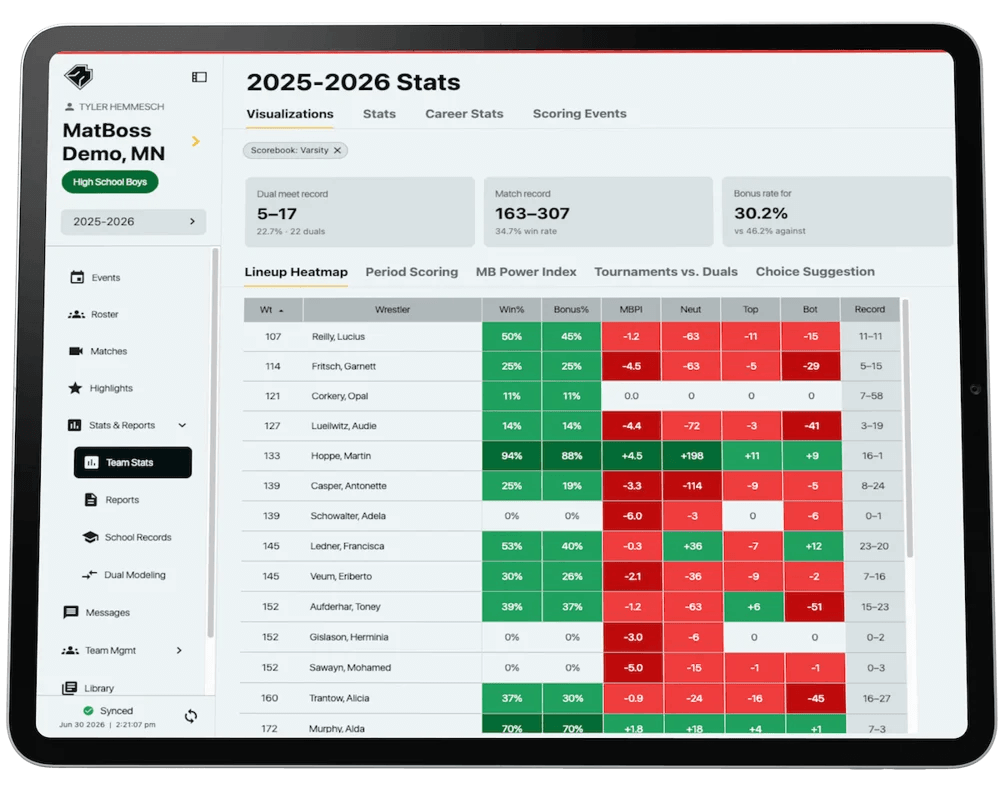Sort by the Win% column header
1000x793 pixels.
[x=511, y=309]
